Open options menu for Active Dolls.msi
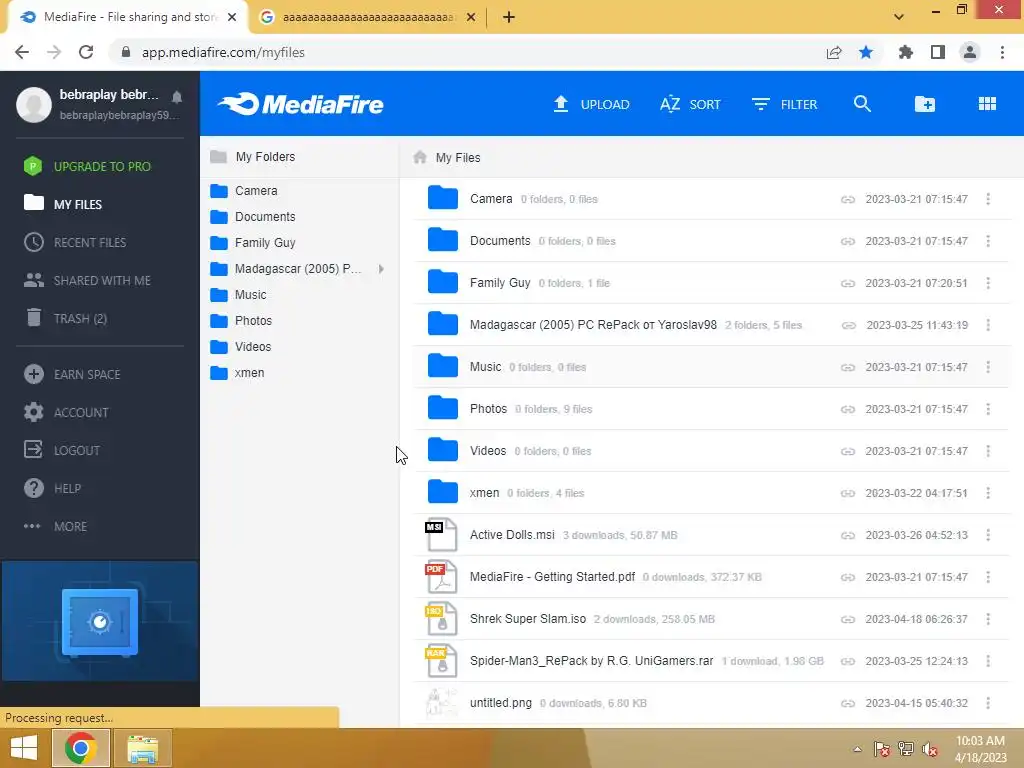 click(987, 535)
